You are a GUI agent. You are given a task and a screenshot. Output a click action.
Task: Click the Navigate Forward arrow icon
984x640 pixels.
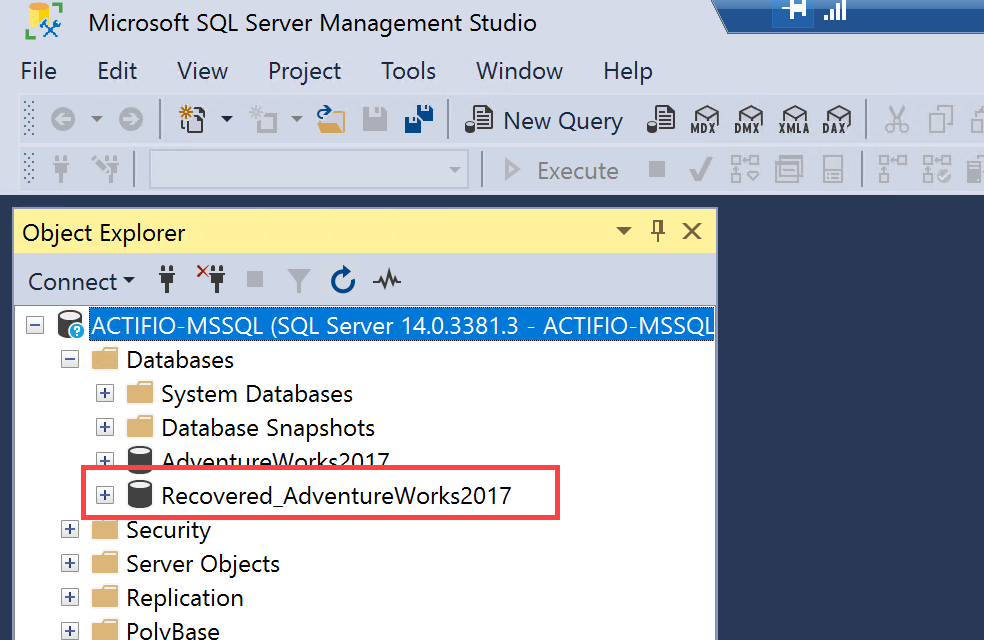click(131, 119)
